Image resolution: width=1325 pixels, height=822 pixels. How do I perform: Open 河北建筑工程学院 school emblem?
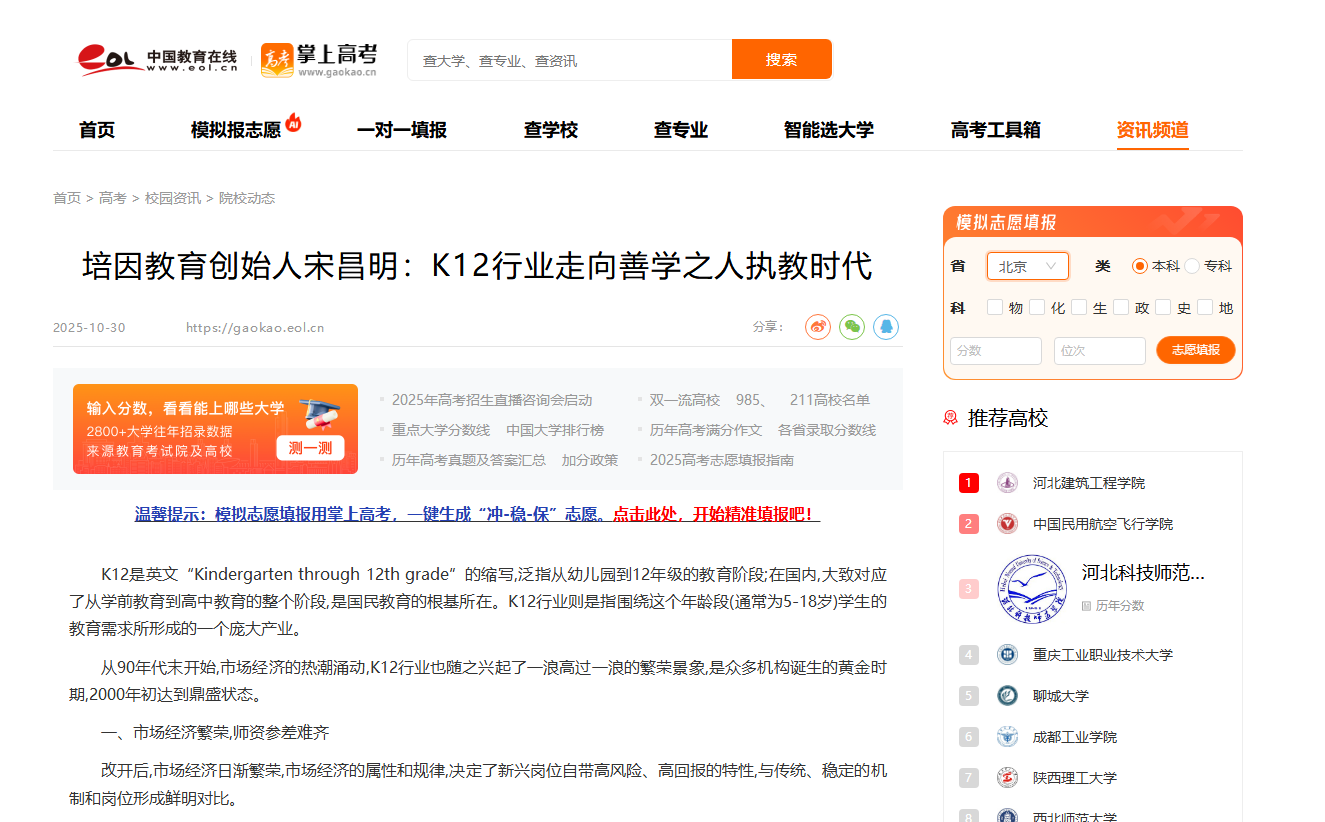pos(1007,483)
